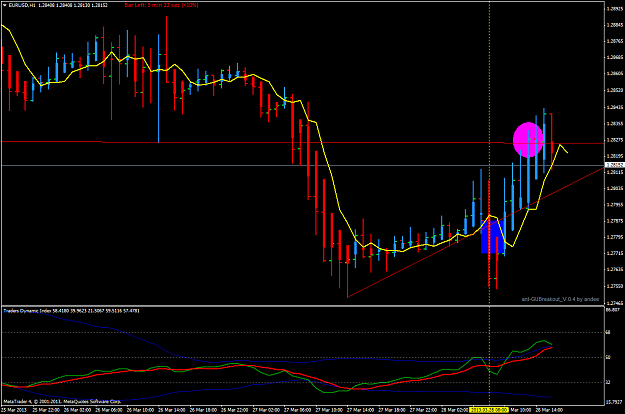Click the 1.28275 price axis label
This screenshot has width=625, height=414.
[x=615, y=140]
